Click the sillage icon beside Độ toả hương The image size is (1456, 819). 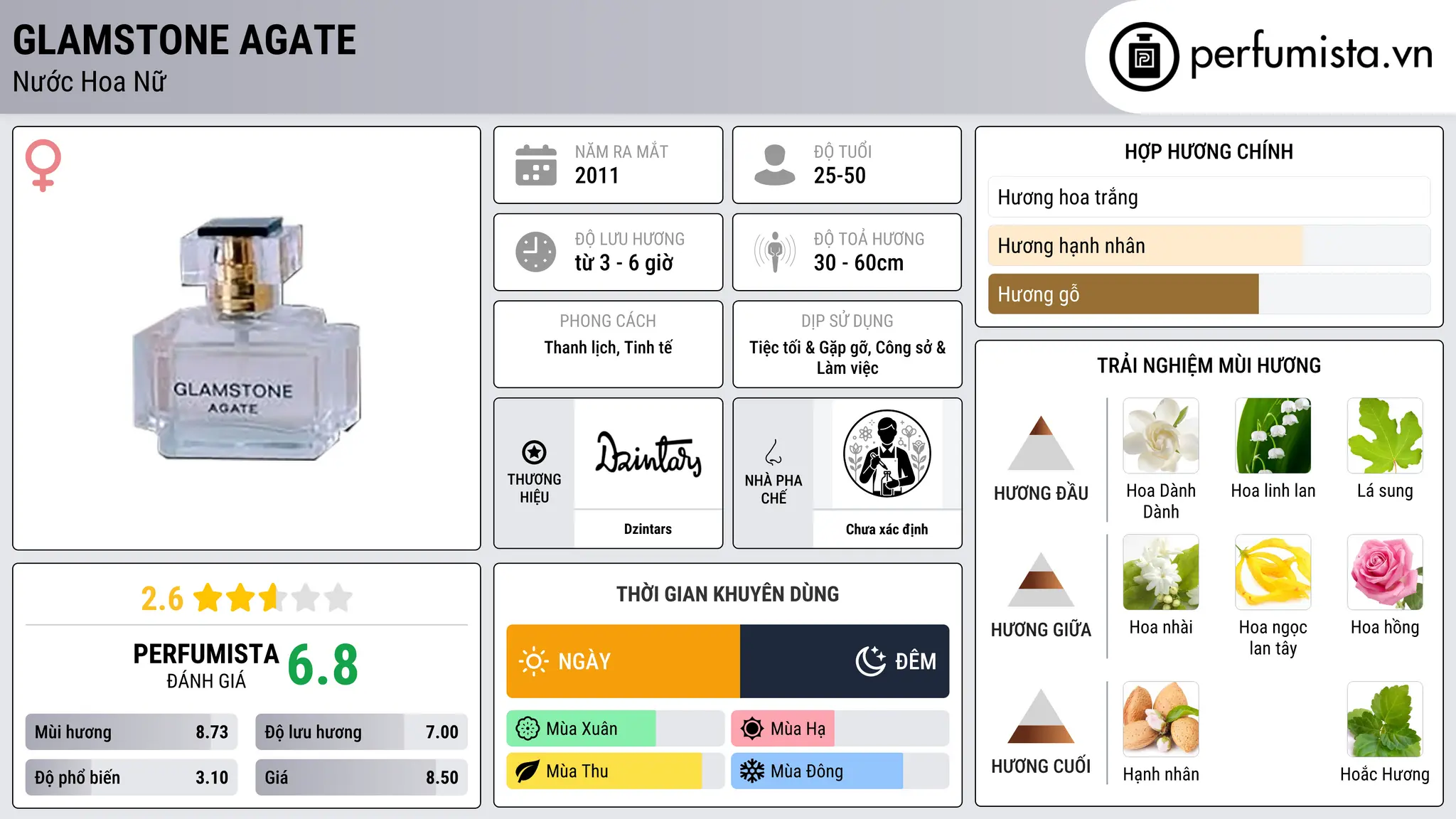pos(774,252)
